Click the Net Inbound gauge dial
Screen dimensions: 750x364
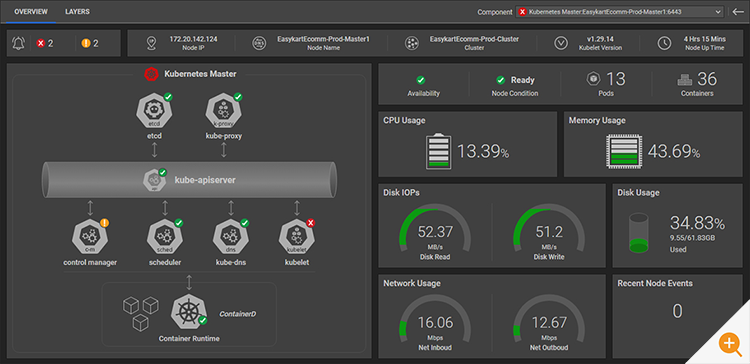tap(435, 318)
